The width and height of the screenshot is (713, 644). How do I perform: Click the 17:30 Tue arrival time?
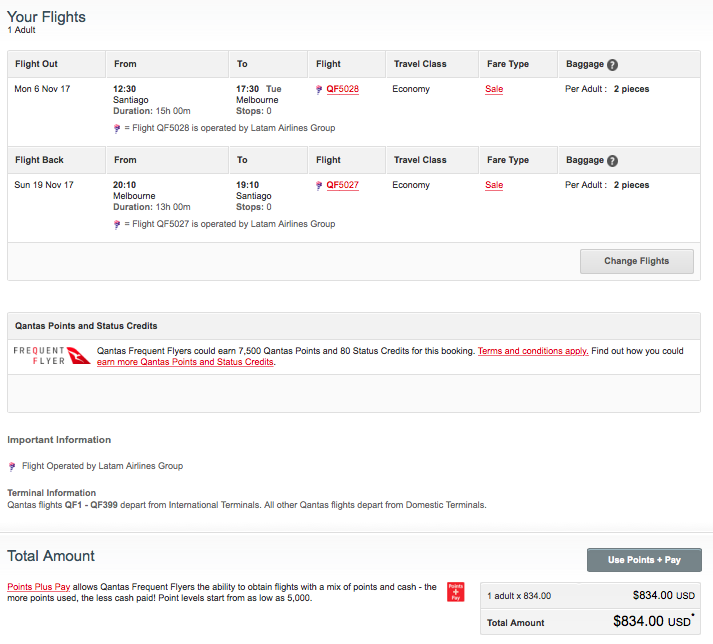tap(259, 89)
